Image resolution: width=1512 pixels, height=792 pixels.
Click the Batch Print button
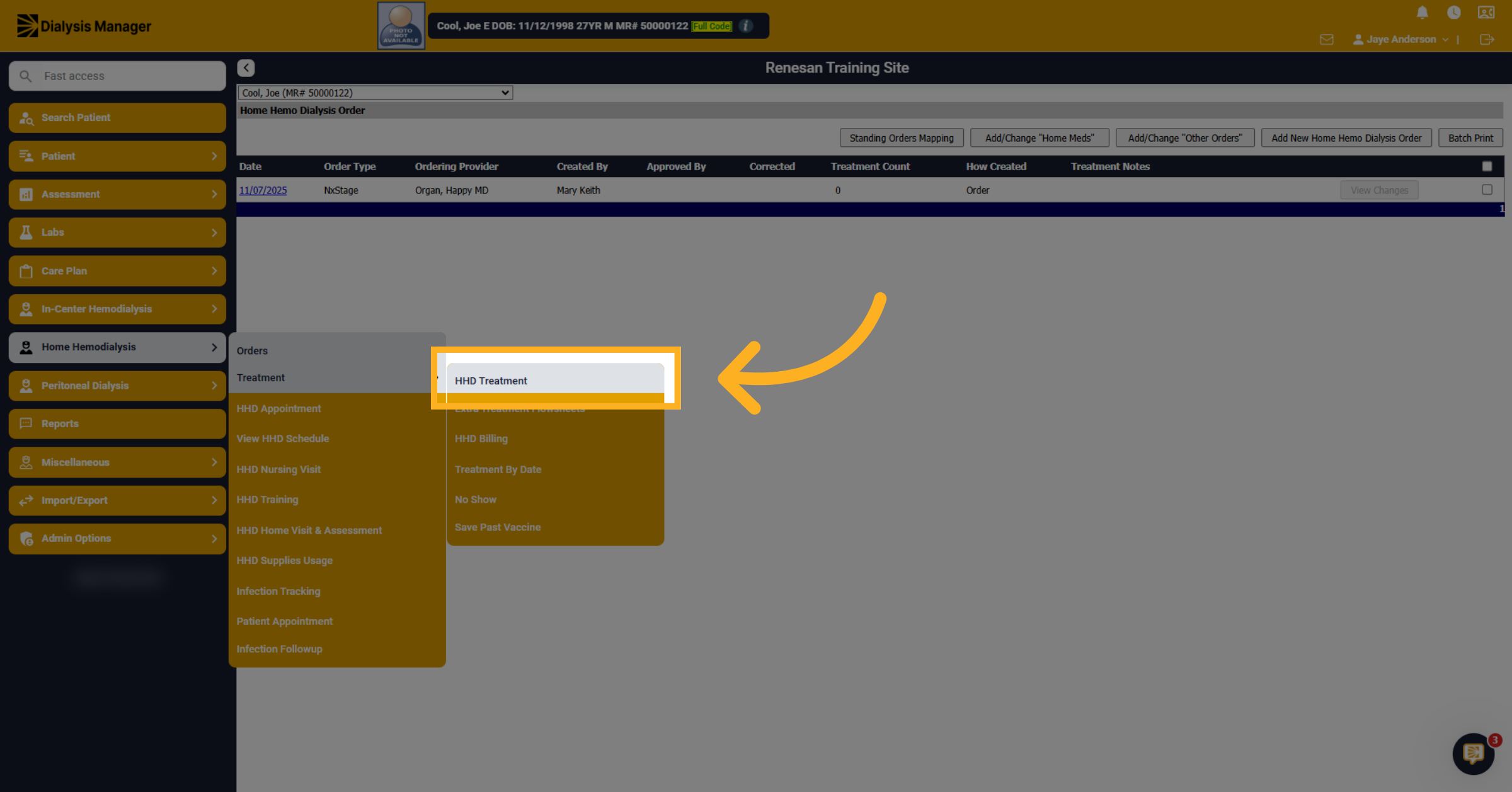[x=1470, y=138]
